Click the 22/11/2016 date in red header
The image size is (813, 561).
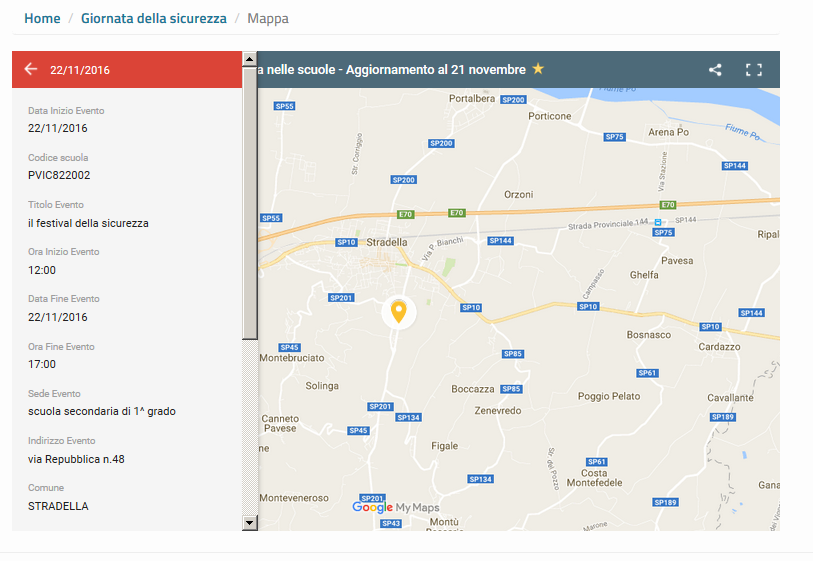click(80, 70)
